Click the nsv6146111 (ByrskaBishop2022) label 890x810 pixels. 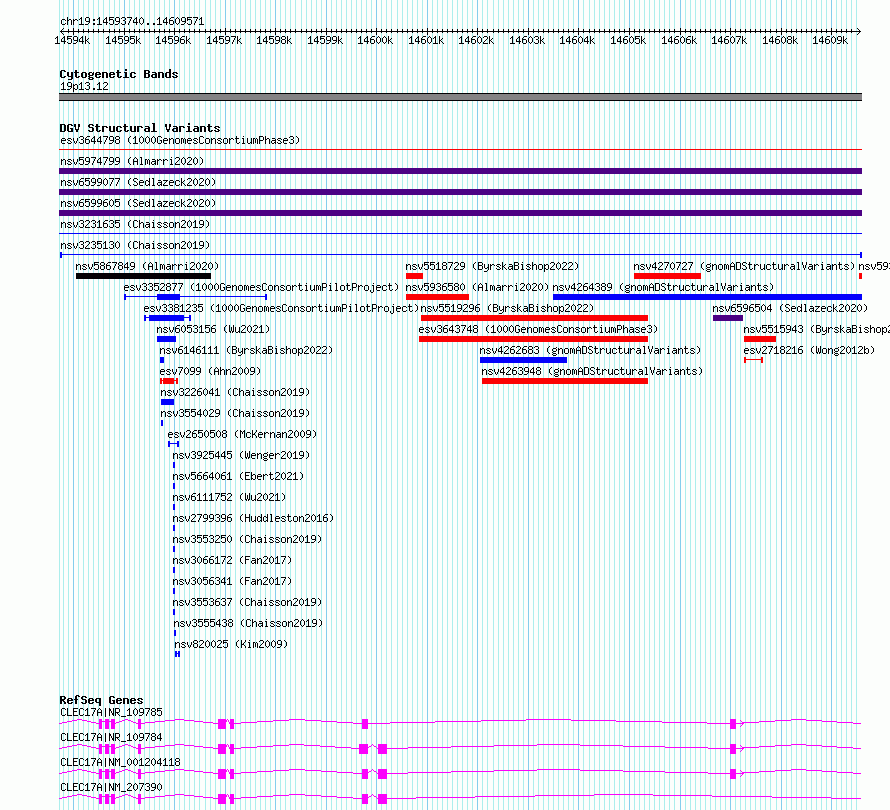tap(246, 350)
